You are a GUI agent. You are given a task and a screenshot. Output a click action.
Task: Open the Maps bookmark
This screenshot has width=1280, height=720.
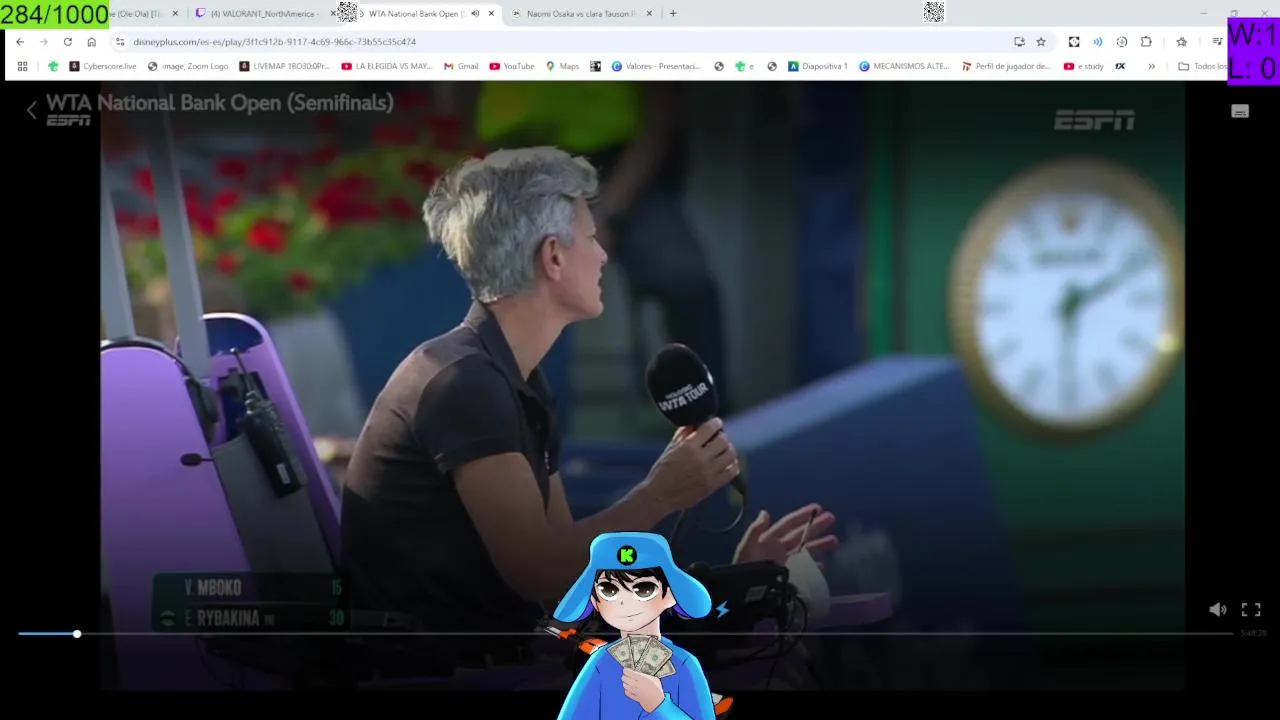562,66
